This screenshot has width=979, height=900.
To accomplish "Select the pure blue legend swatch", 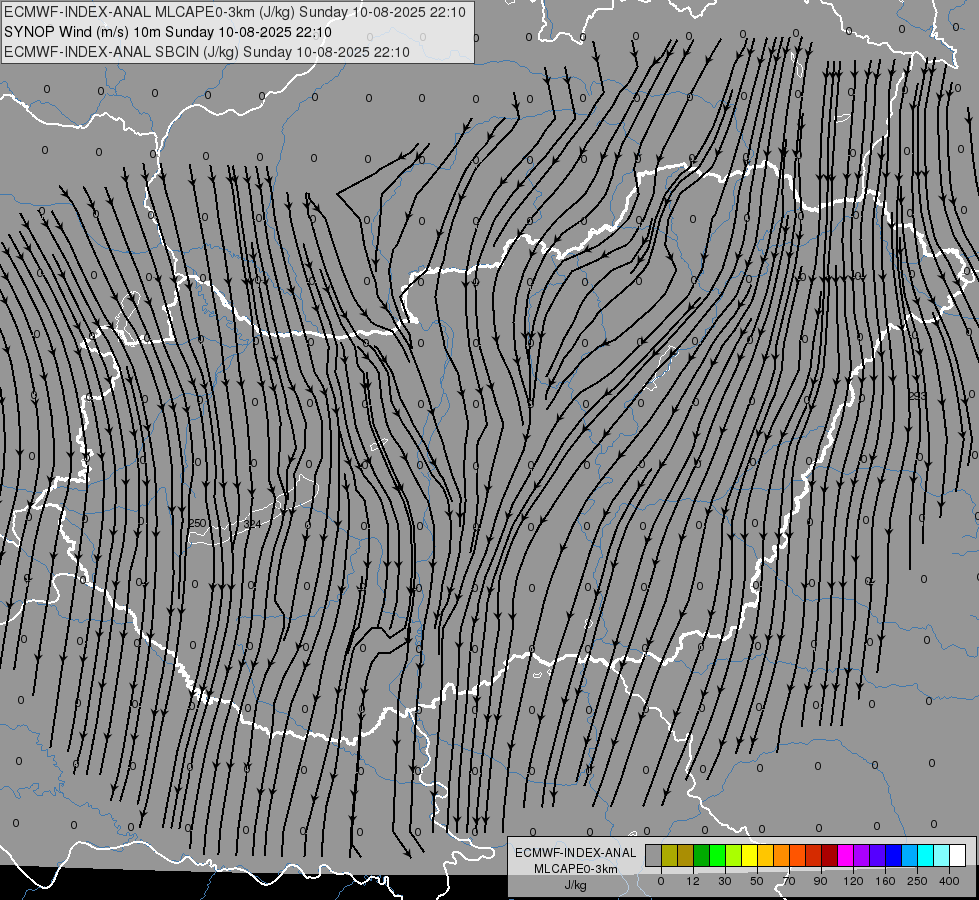I will [894, 855].
